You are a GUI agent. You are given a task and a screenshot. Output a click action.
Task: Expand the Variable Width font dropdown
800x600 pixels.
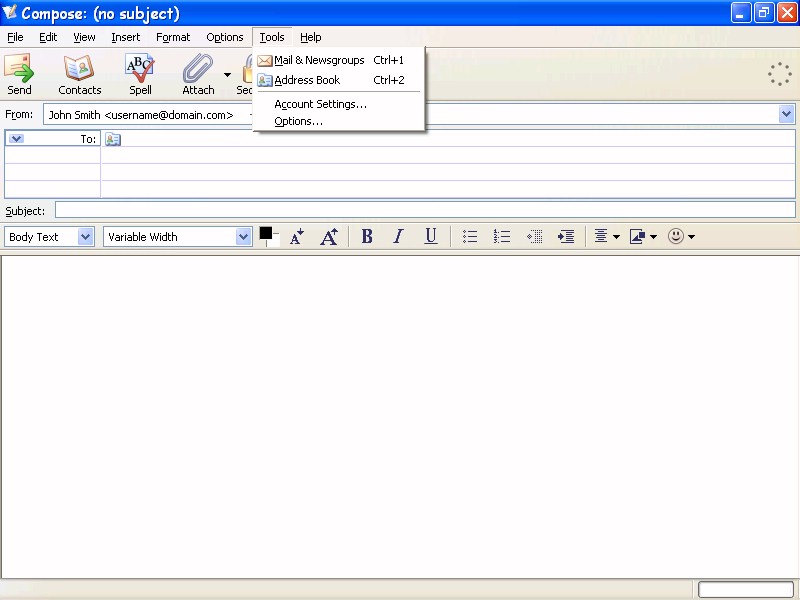tap(243, 237)
